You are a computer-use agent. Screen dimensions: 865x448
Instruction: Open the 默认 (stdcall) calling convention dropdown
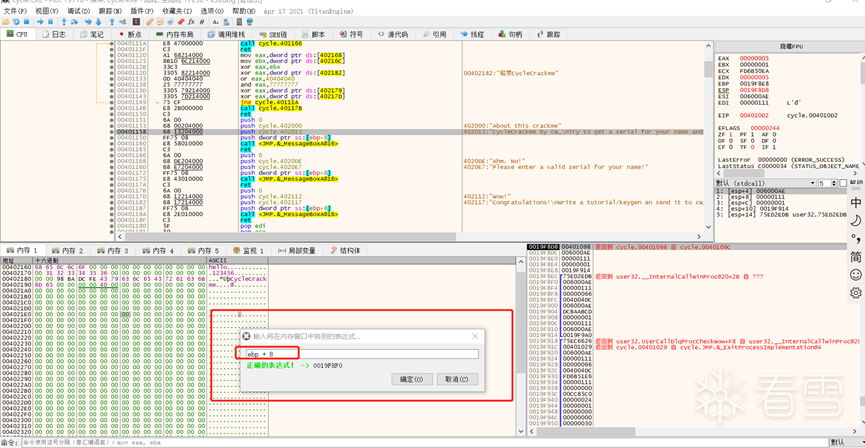pyautogui.click(x=766, y=183)
